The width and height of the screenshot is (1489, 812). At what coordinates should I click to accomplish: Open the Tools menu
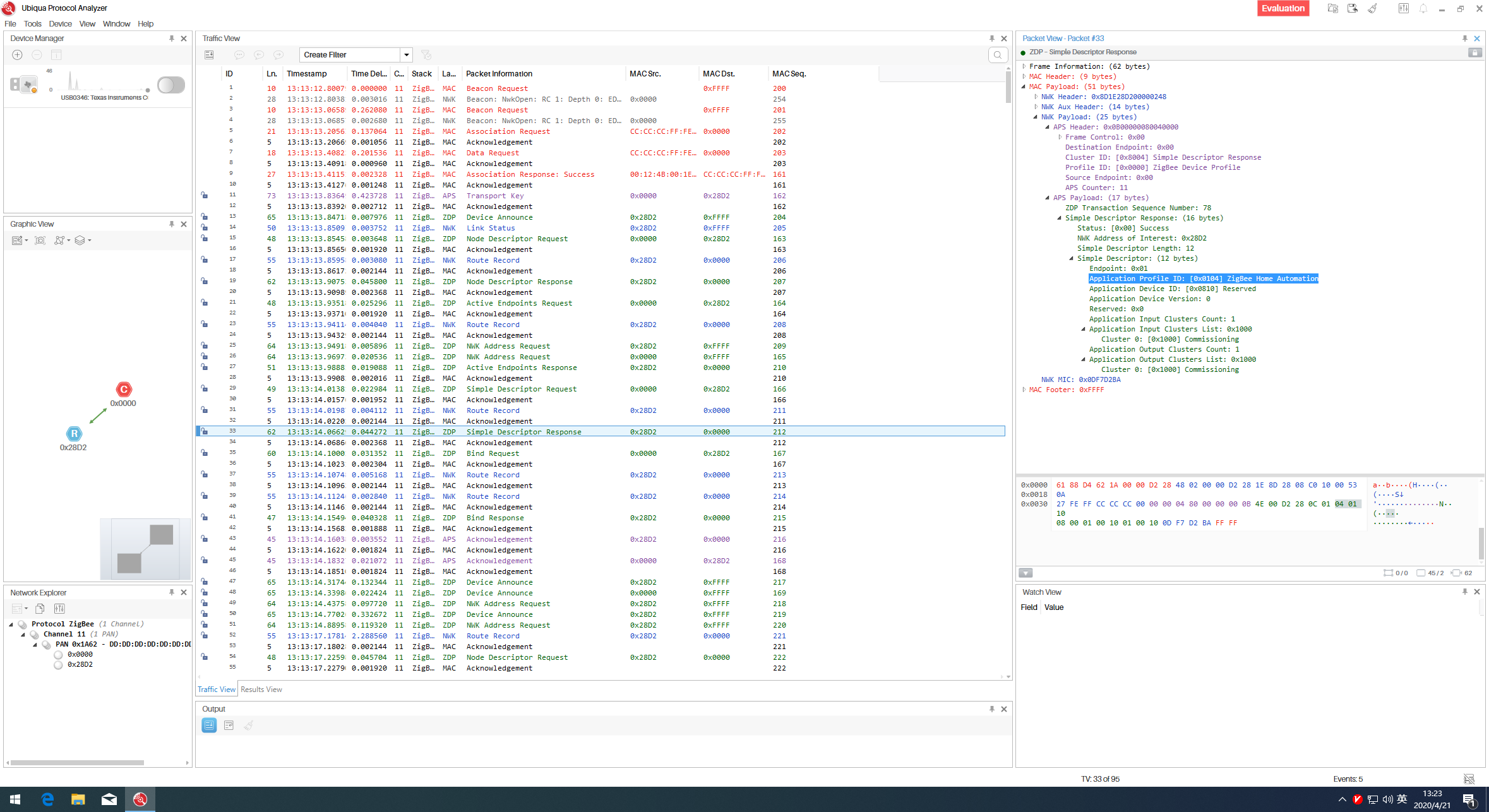(33, 24)
